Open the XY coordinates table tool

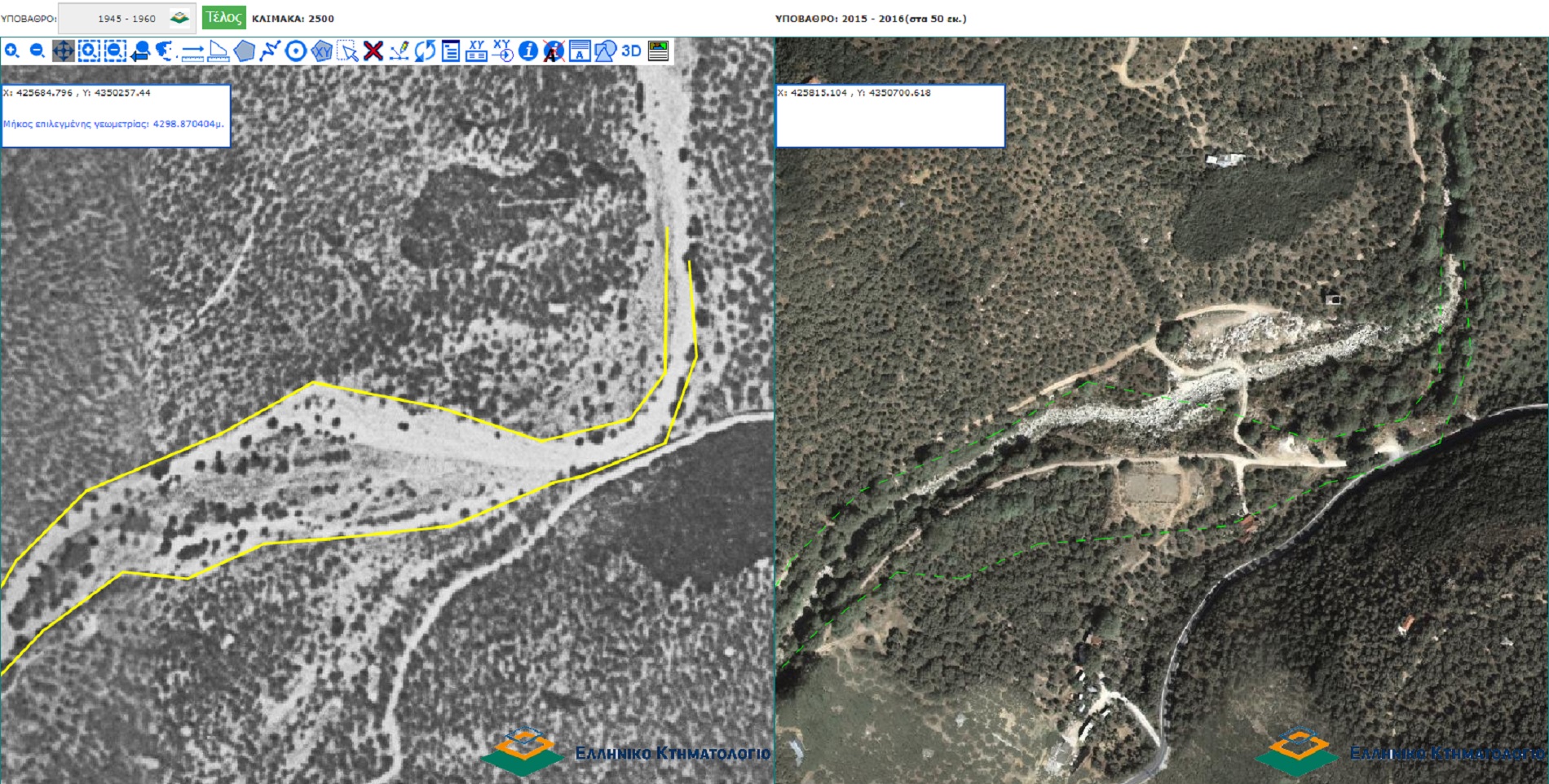click(477, 51)
